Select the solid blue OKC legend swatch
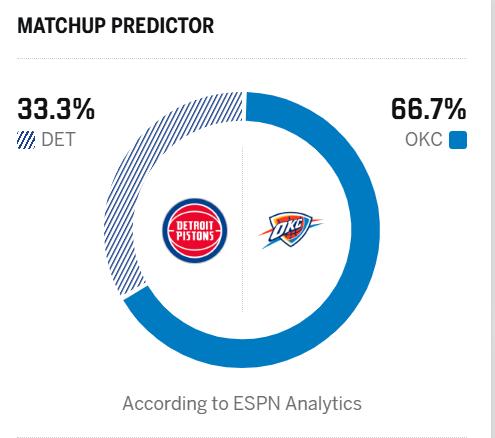Viewport: 495px width, 438px height. pos(458,140)
